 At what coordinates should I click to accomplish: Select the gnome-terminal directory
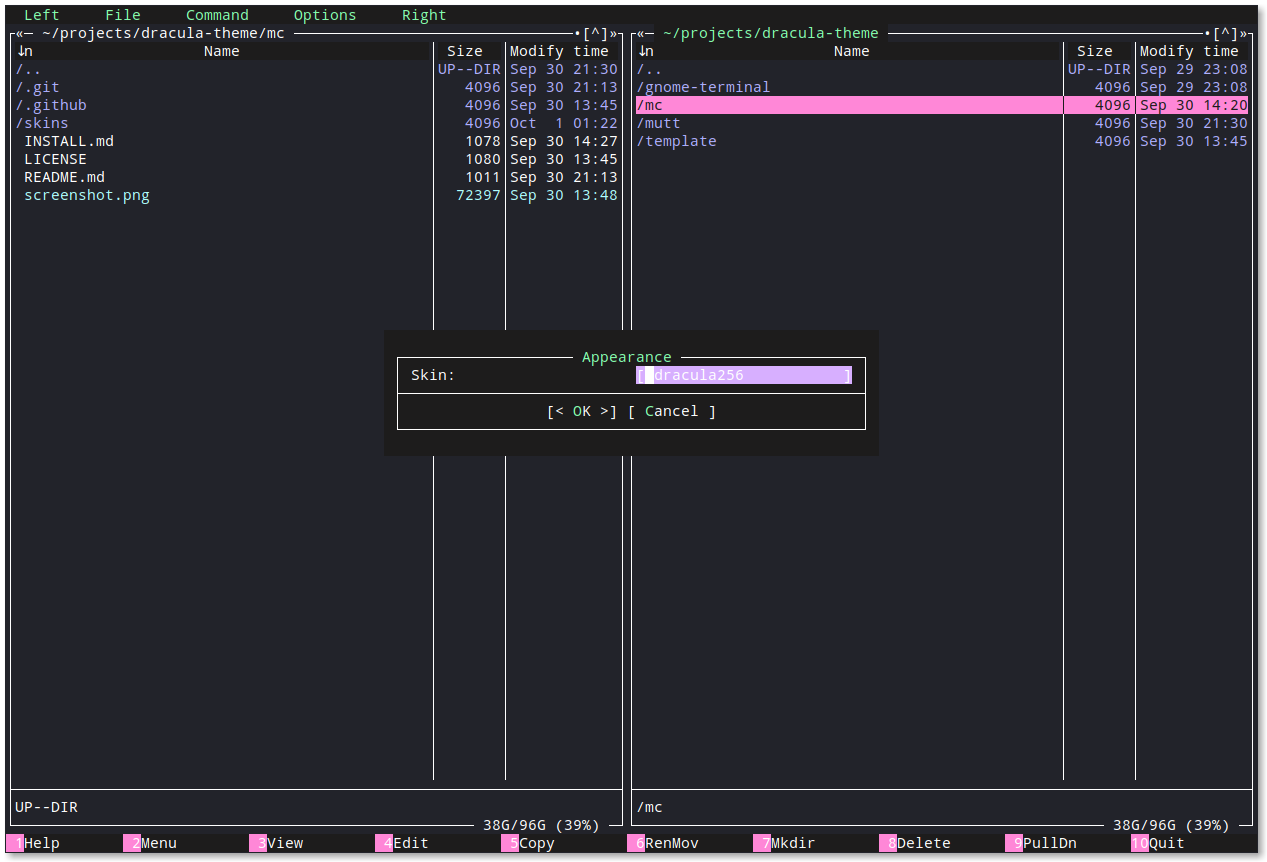pyautogui.click(x=703, y=87)
